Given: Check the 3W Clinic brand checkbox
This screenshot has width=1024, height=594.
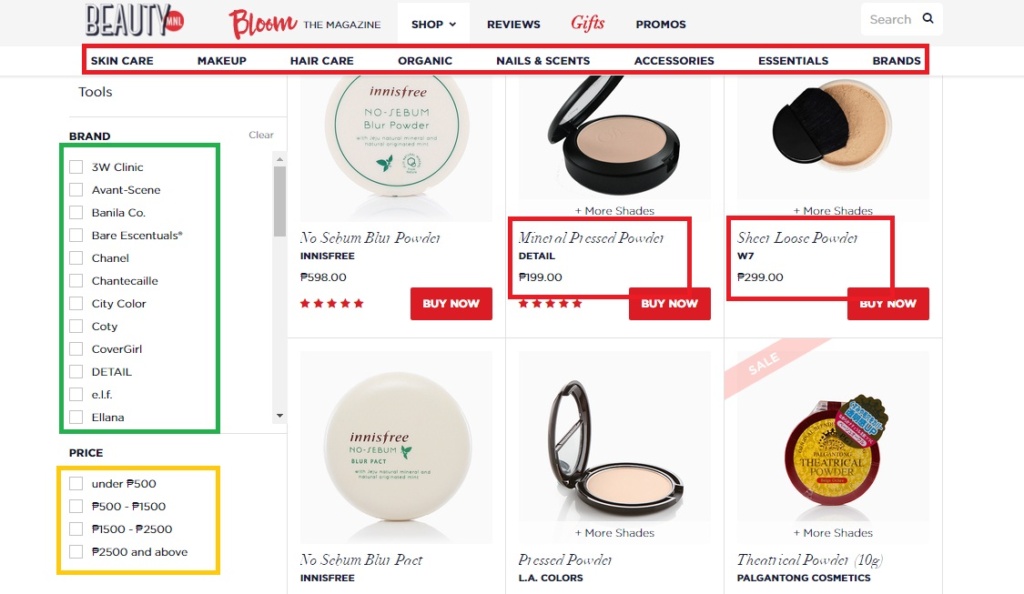Looking at the screenshot, I should pyautogui.click(x=76, y=167).
